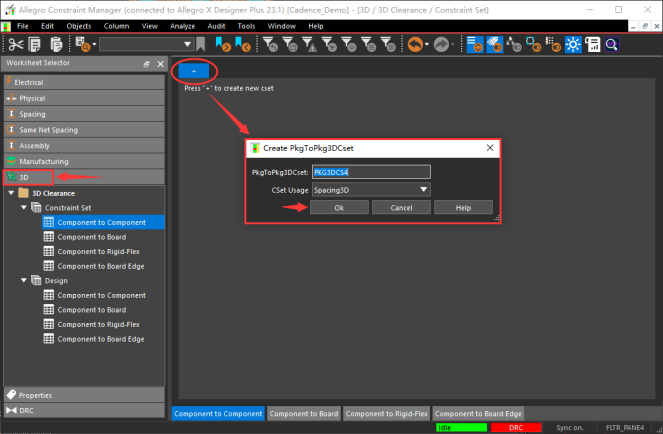Click the sixth filter funnel icon
Viewport: 663px width, 434px height.
point(369,44)
